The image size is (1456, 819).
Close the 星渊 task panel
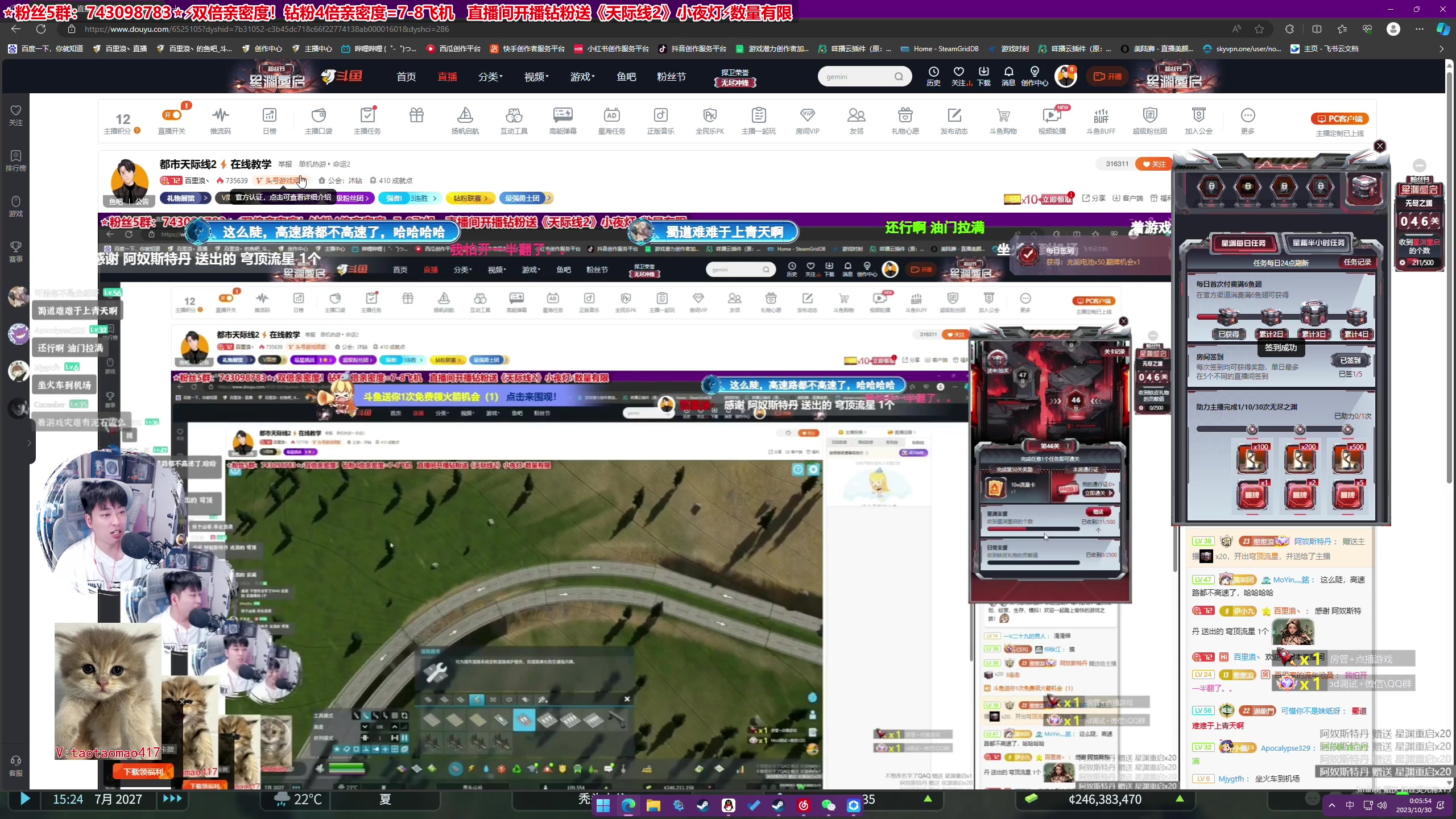tap(1379, 146)
